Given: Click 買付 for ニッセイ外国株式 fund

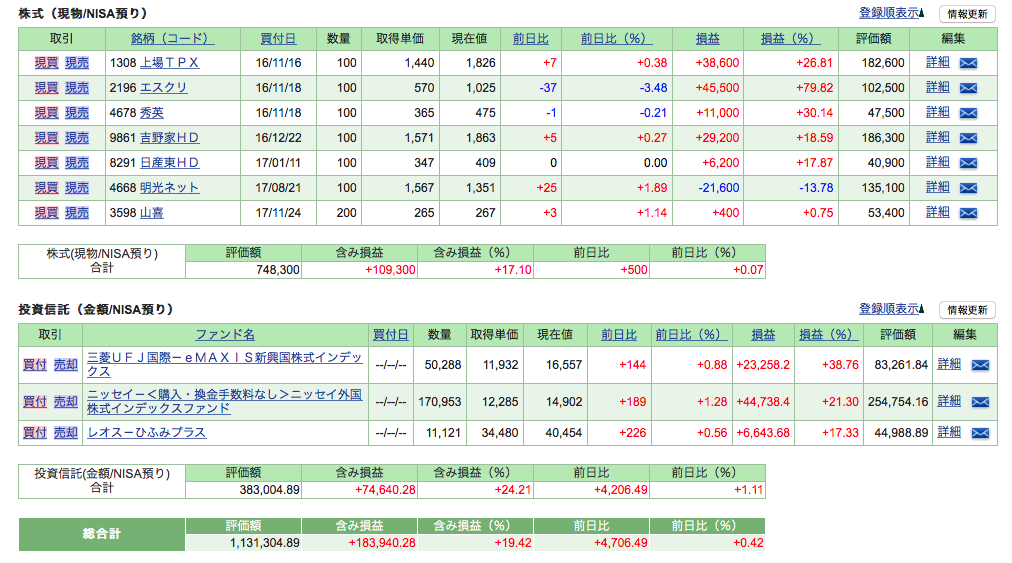Looking at the screenshot, I should [35, 402].
